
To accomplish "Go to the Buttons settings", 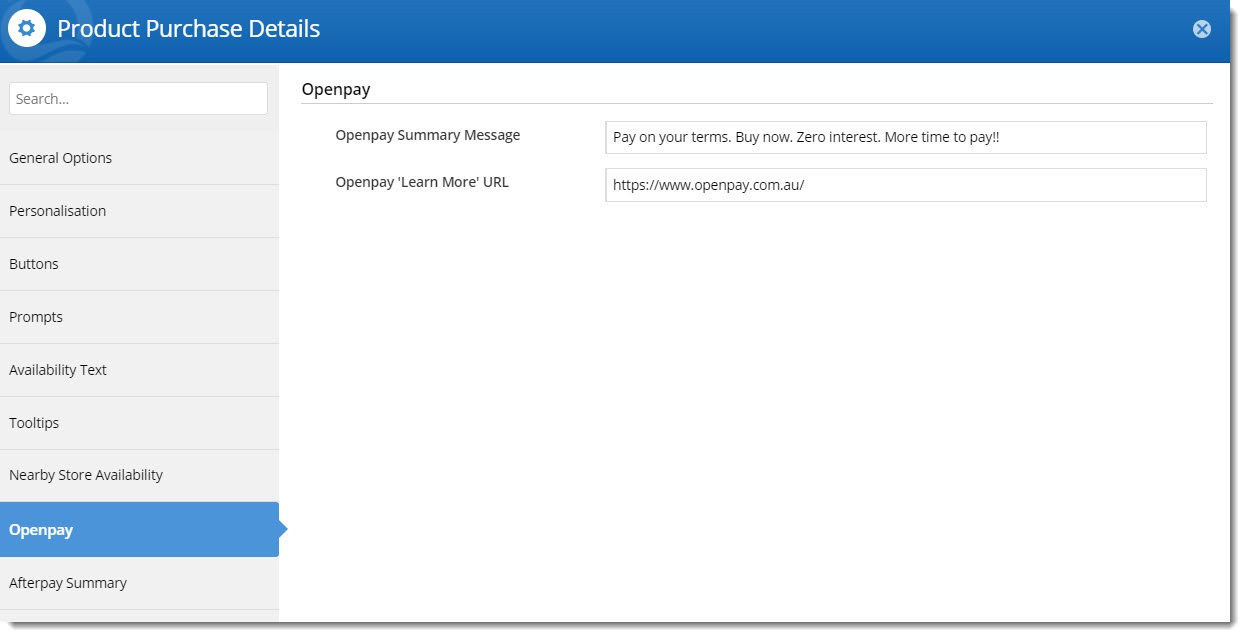I will [x=139, y=264].
